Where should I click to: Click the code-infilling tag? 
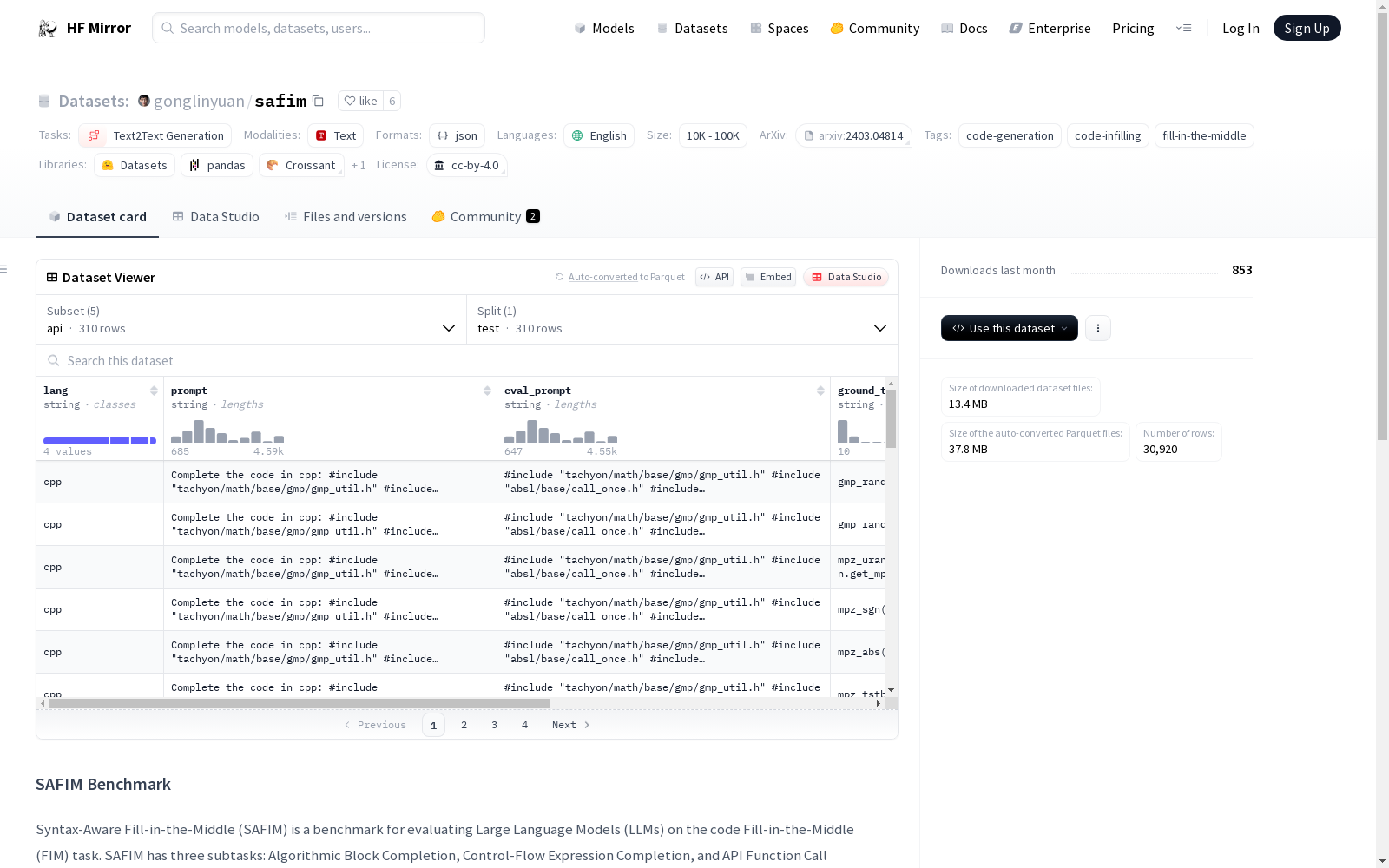coord(1108,135)
